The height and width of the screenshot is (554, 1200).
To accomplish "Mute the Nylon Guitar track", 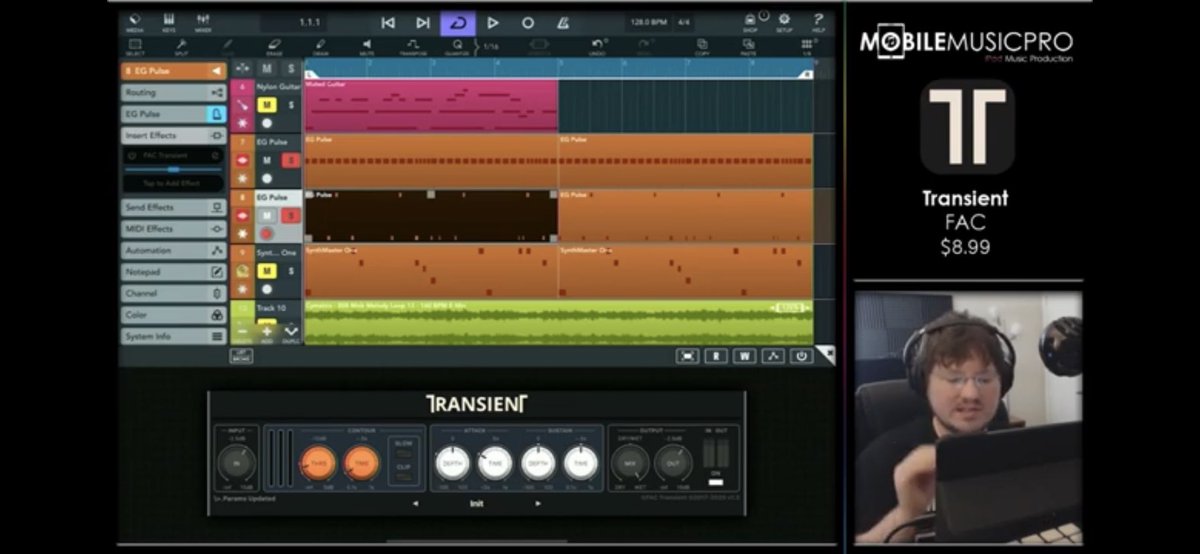I will [267, 105].
